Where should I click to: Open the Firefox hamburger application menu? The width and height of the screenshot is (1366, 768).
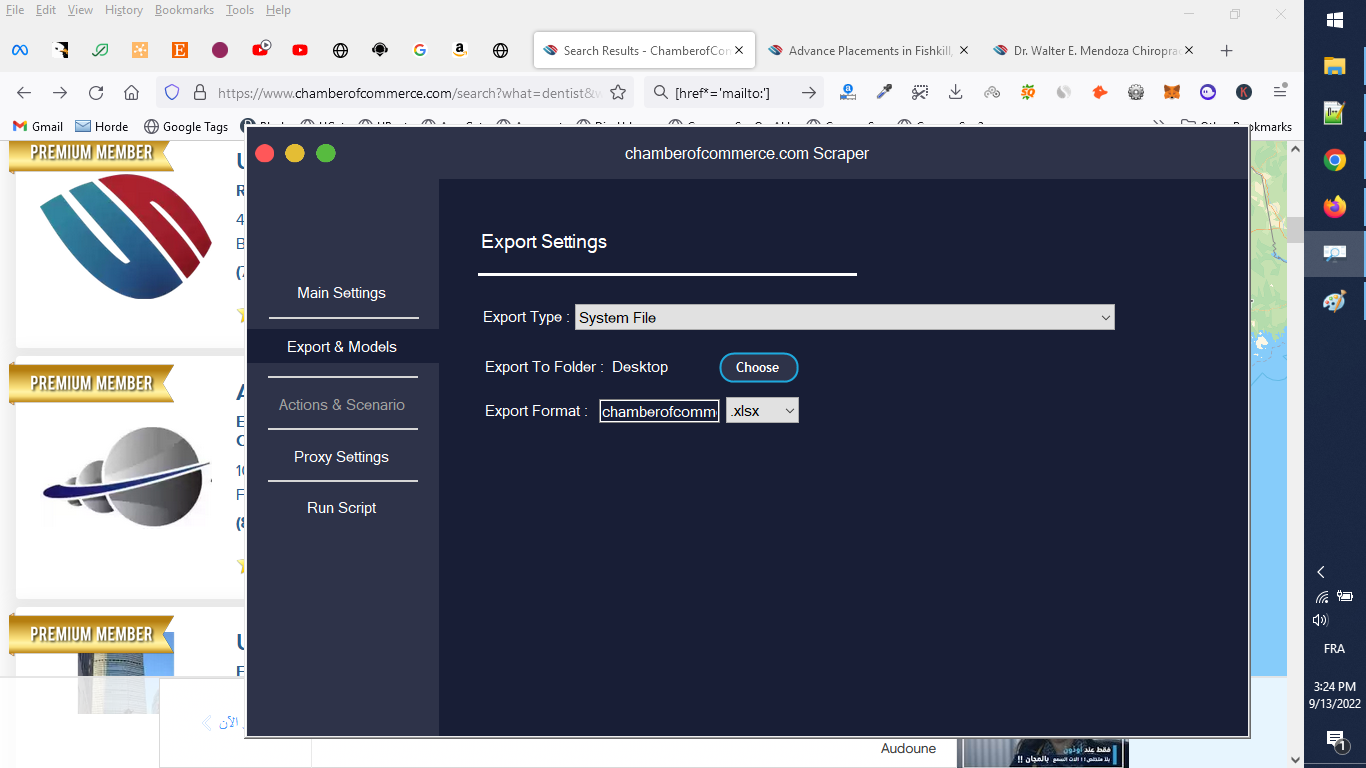click(1280, 92)
